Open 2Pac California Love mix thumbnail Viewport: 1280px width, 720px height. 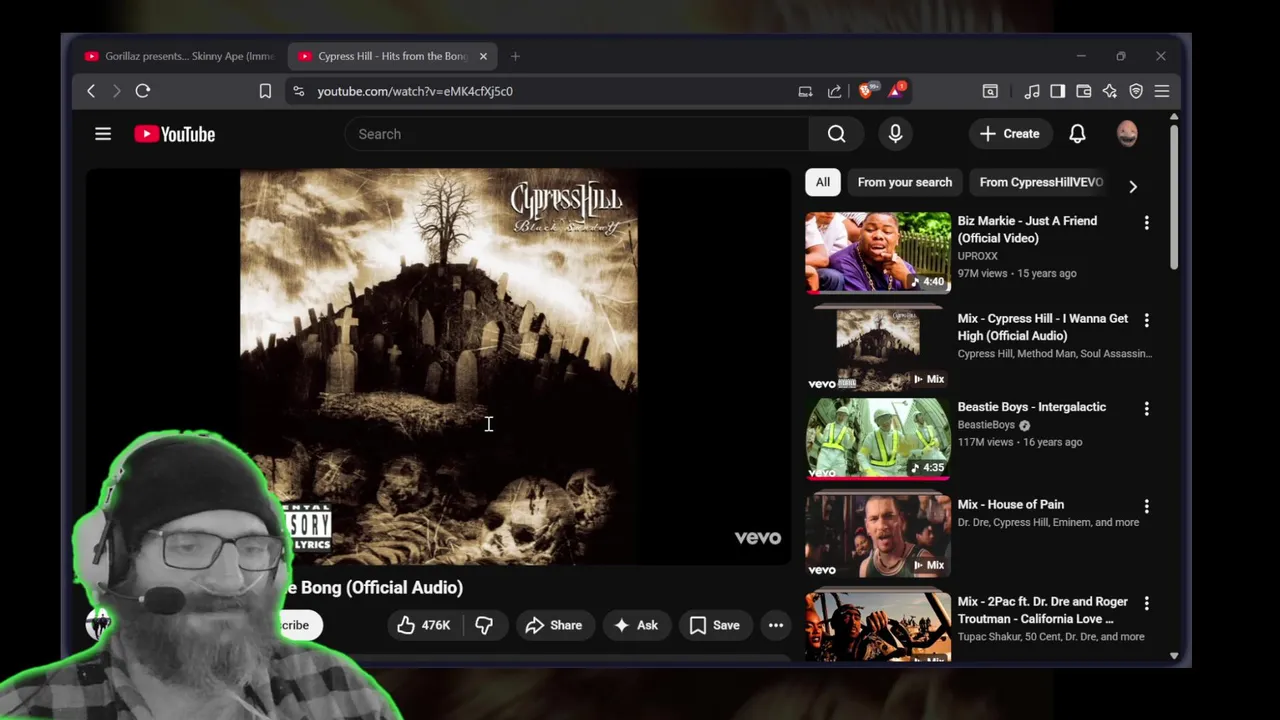coord(878,627)
